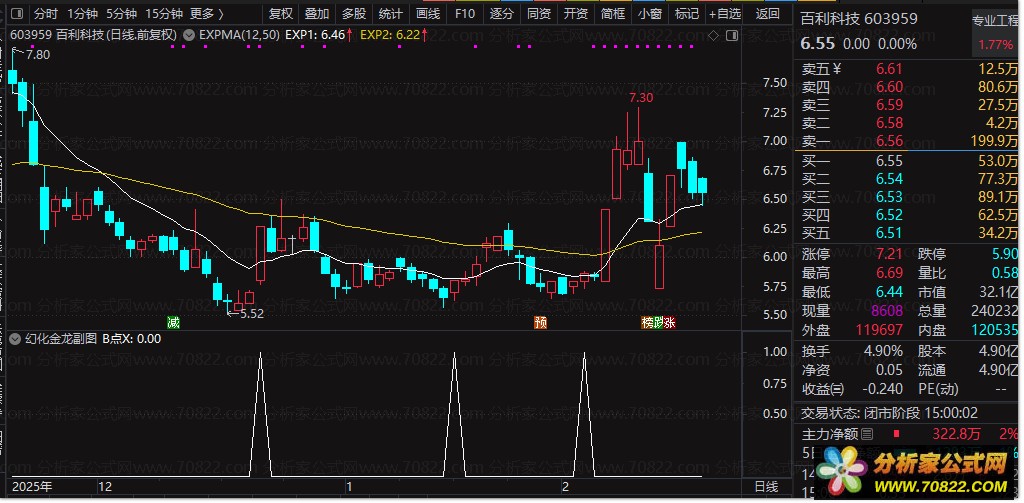
Task: Select the 15分钟 period
Action: point(163,14)
